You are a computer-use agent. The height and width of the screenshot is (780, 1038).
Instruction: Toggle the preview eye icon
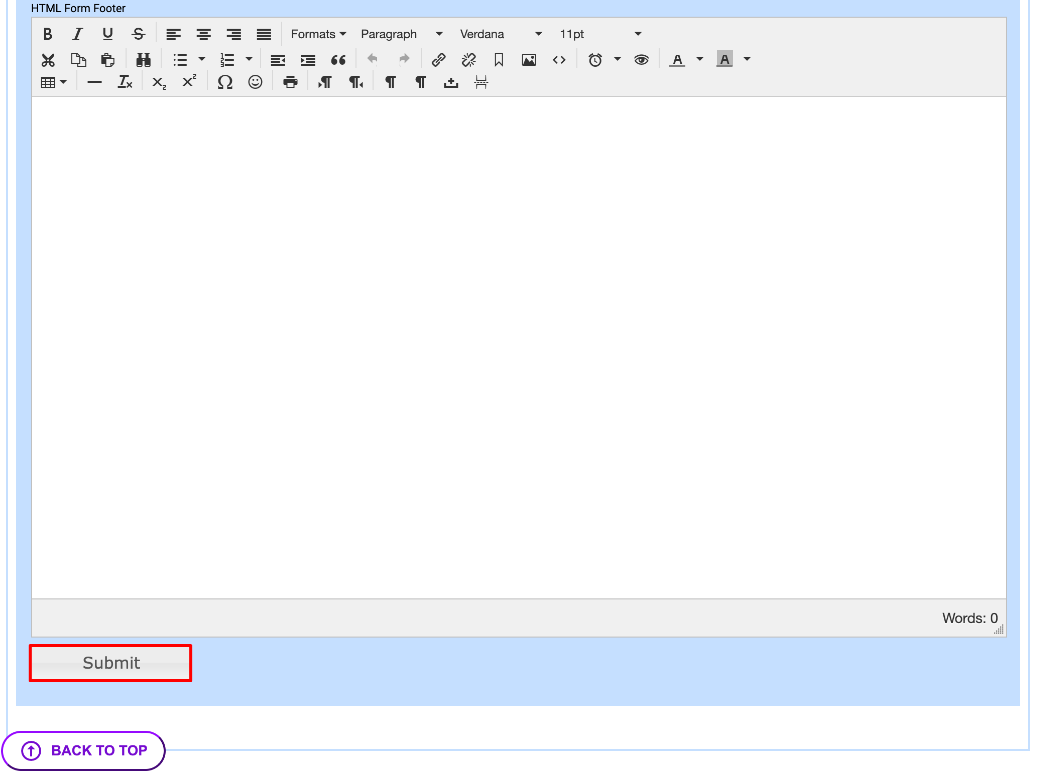point(641,60)
